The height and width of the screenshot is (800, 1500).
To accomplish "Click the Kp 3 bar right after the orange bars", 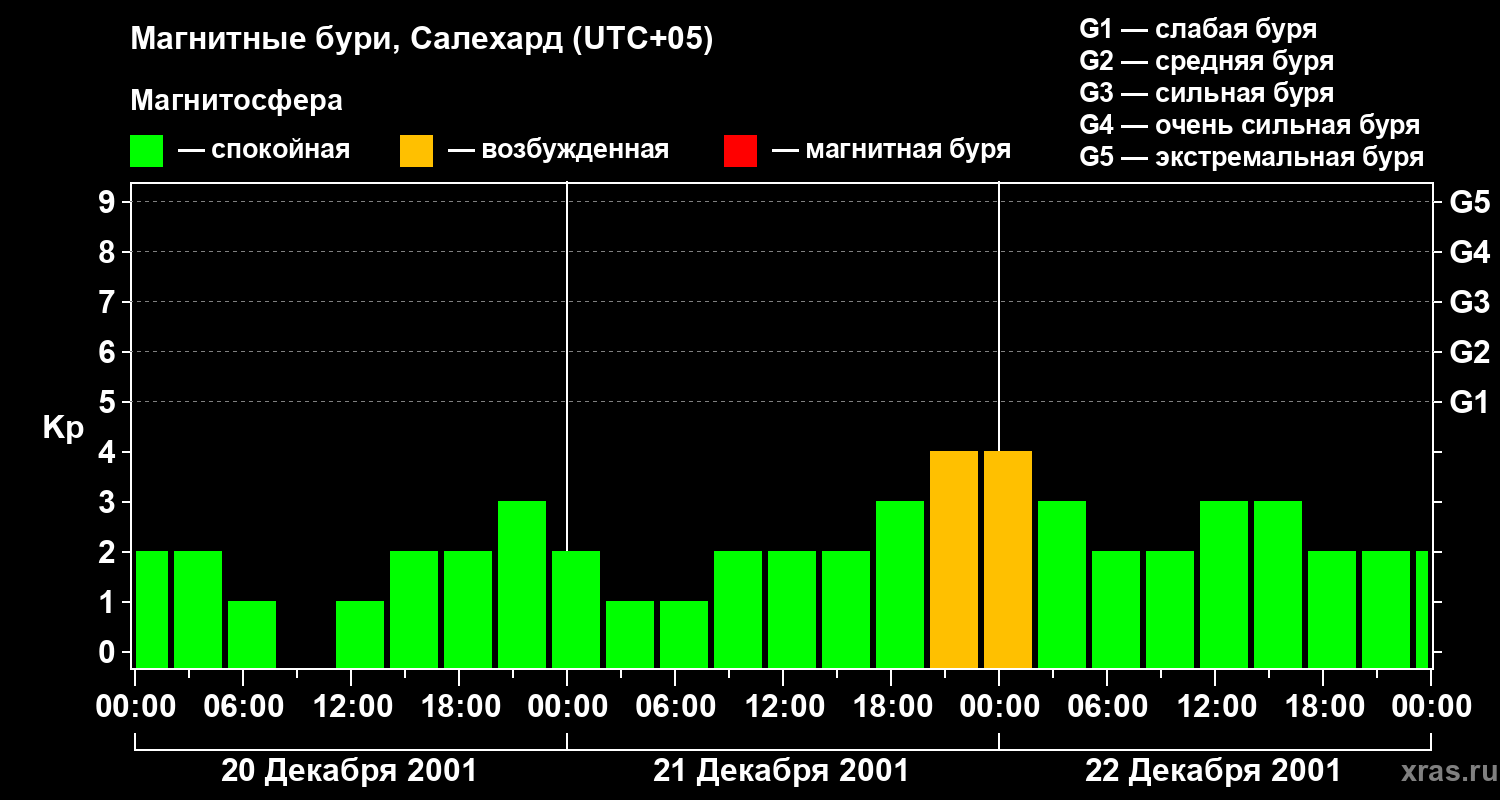I will coord(1062,585).
